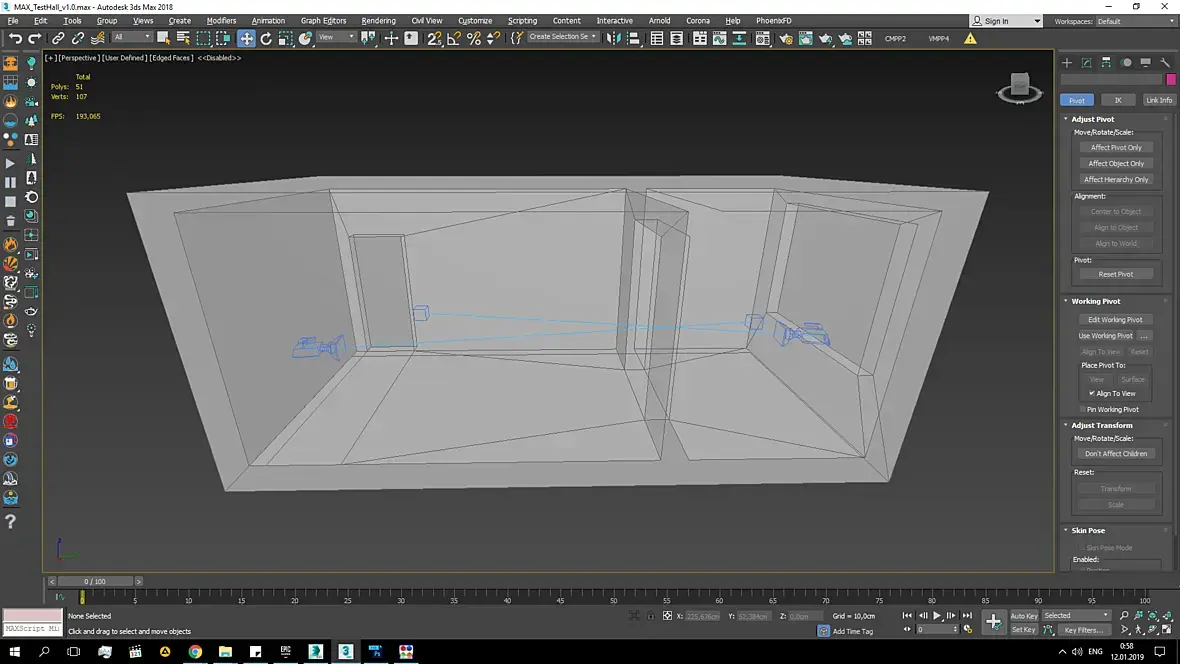
Task: Open the Workspaces Default dropdown
Action: pos(1135,21)
